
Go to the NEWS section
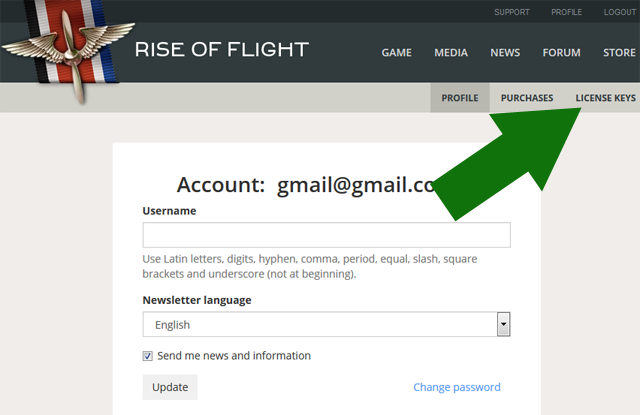point(505,53)
